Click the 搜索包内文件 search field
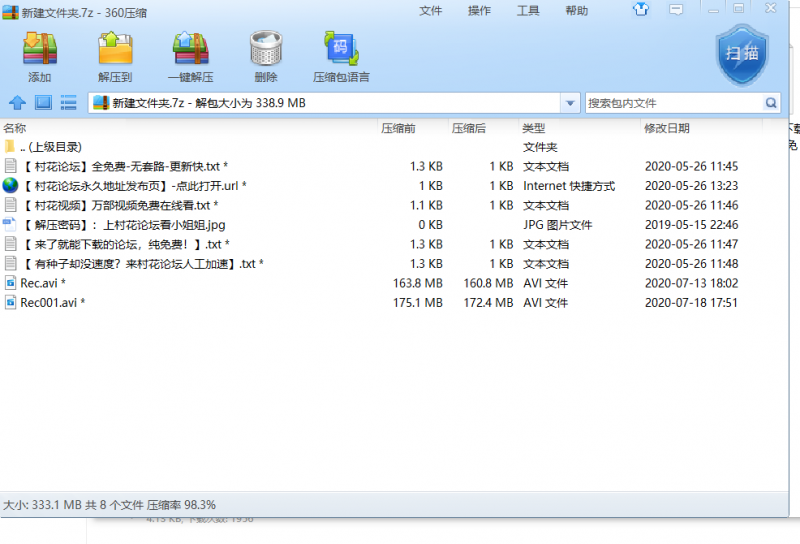800x544 pixels. [x=672, y=103]
